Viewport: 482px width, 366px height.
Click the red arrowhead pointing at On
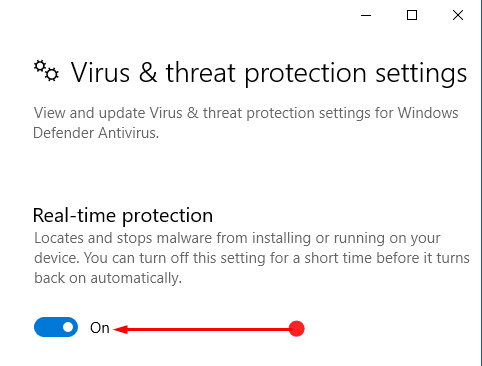click(x=120, y=330)
